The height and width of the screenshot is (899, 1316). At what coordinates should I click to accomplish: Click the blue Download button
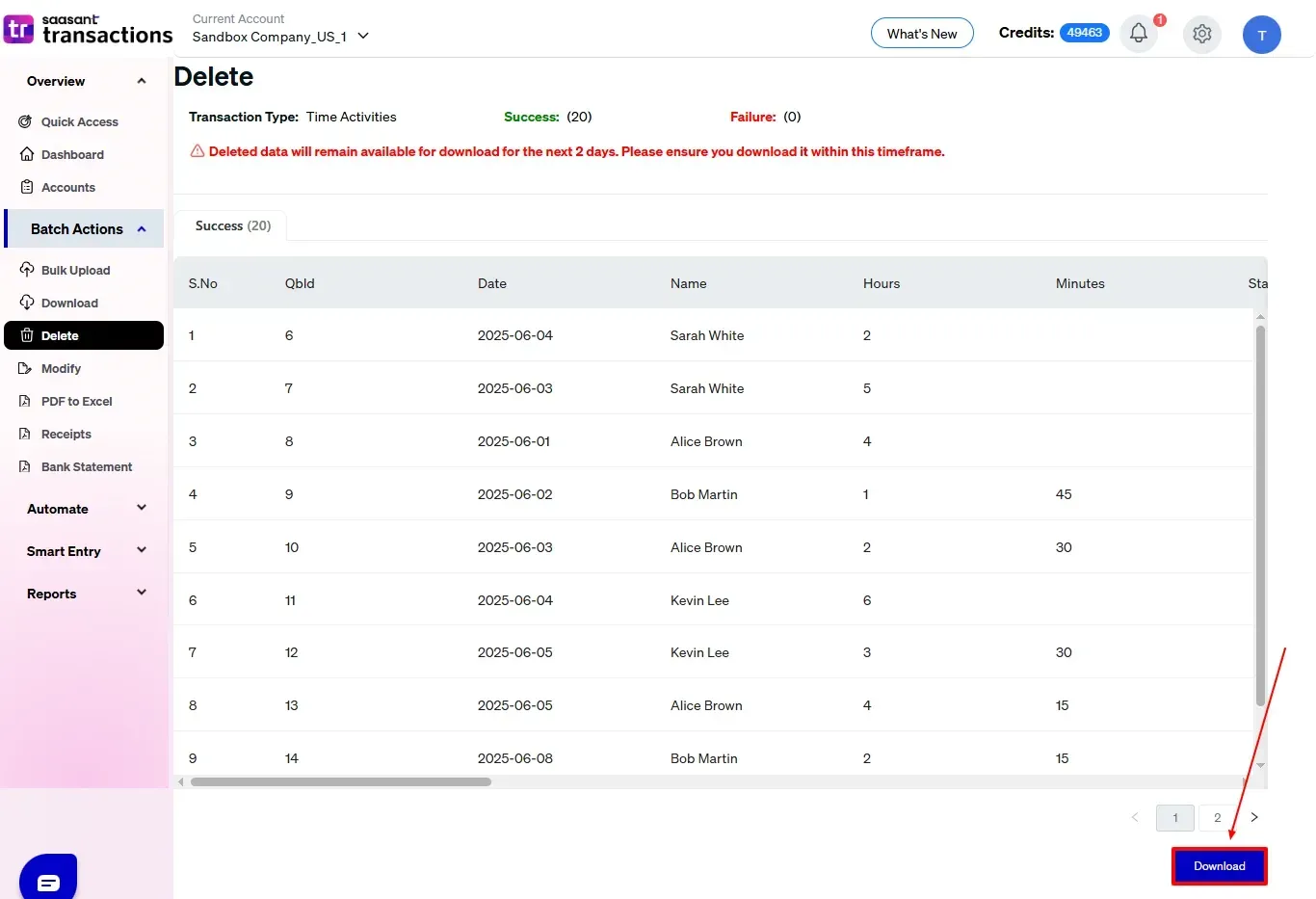point(1219,865)
